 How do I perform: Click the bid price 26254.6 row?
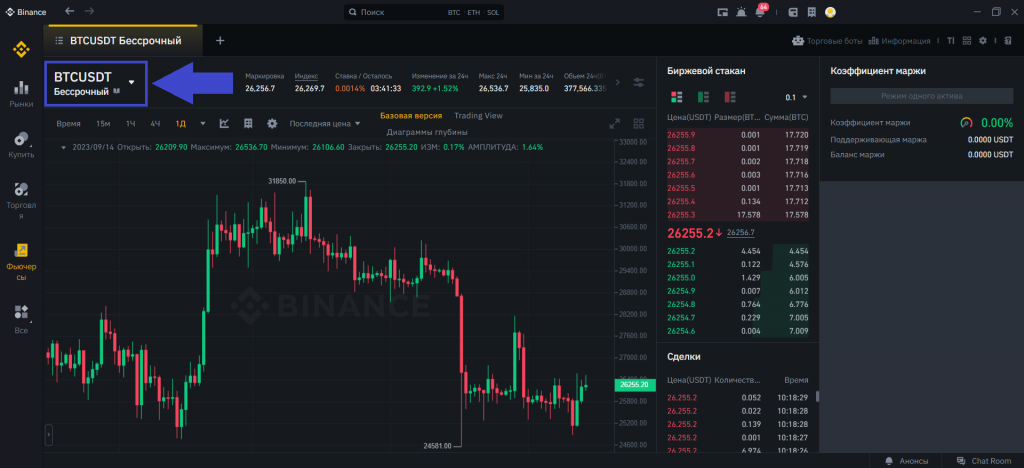pos(737,331)
